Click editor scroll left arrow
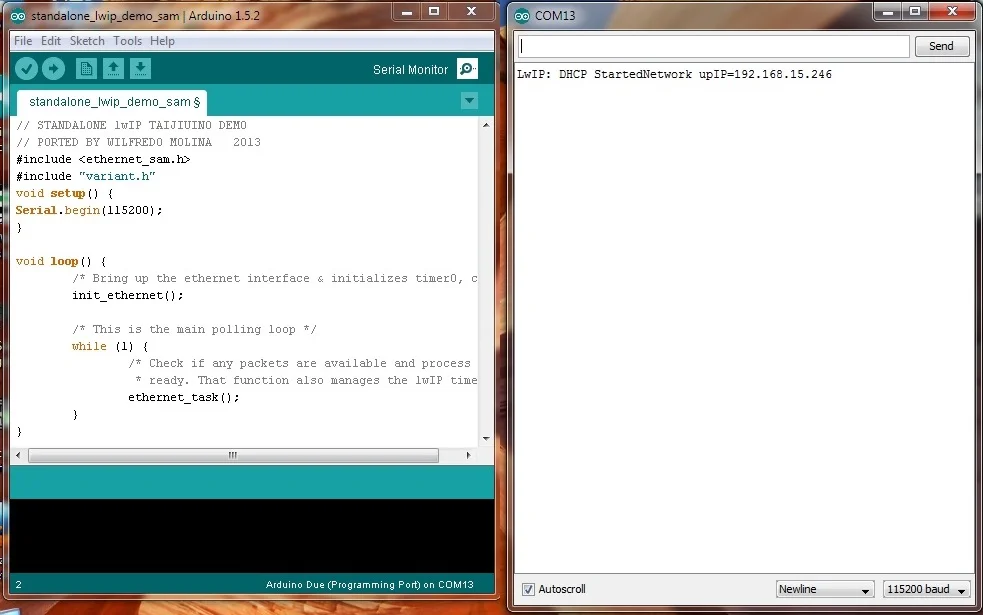Screen dimensions: 983x615 point(18,455)
